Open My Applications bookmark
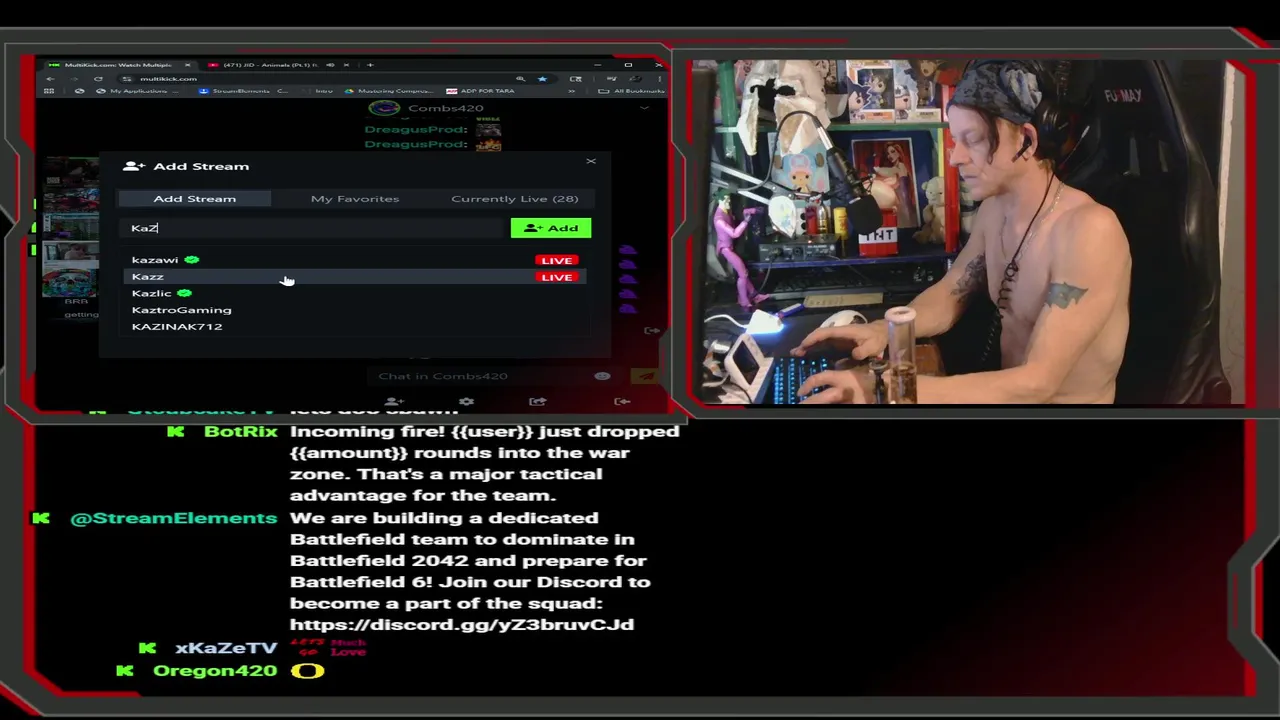 coord(135,91)
